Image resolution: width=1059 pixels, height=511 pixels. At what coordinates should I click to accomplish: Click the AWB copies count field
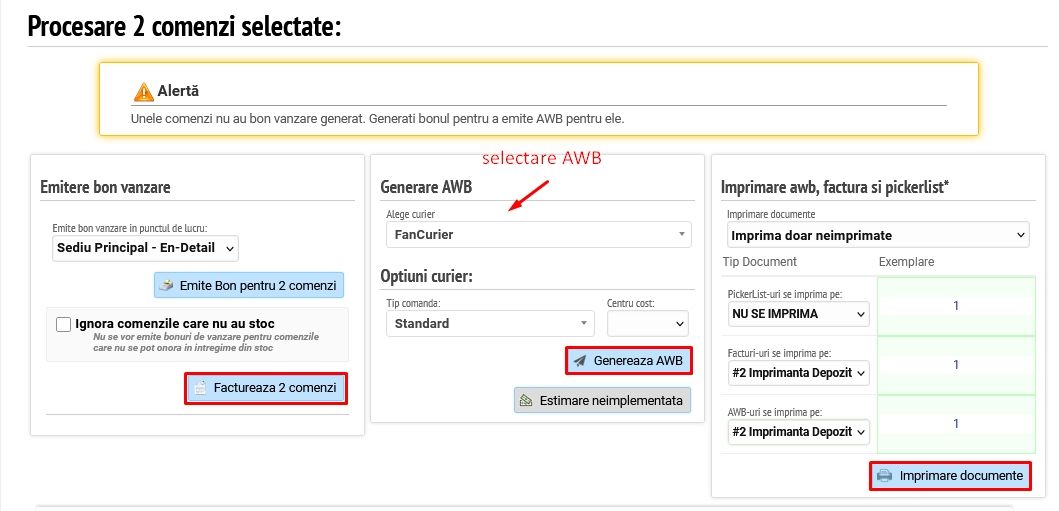[x=955, y=424]
